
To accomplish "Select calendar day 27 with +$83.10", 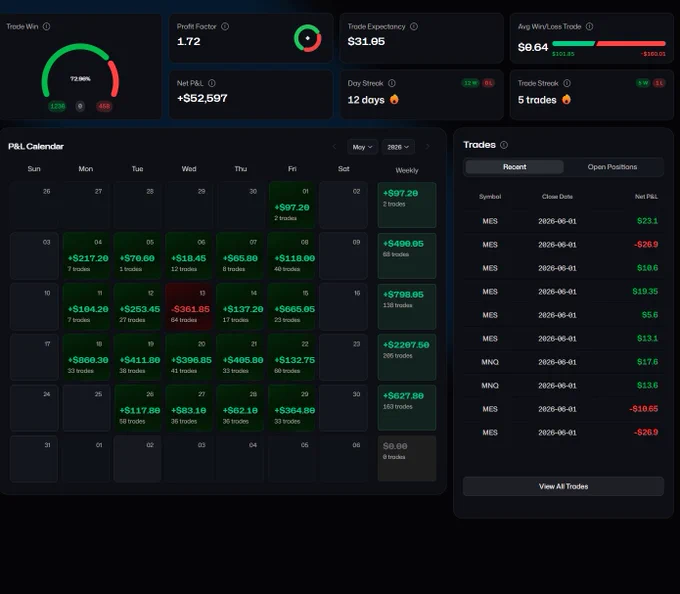I will click(189, 408).
